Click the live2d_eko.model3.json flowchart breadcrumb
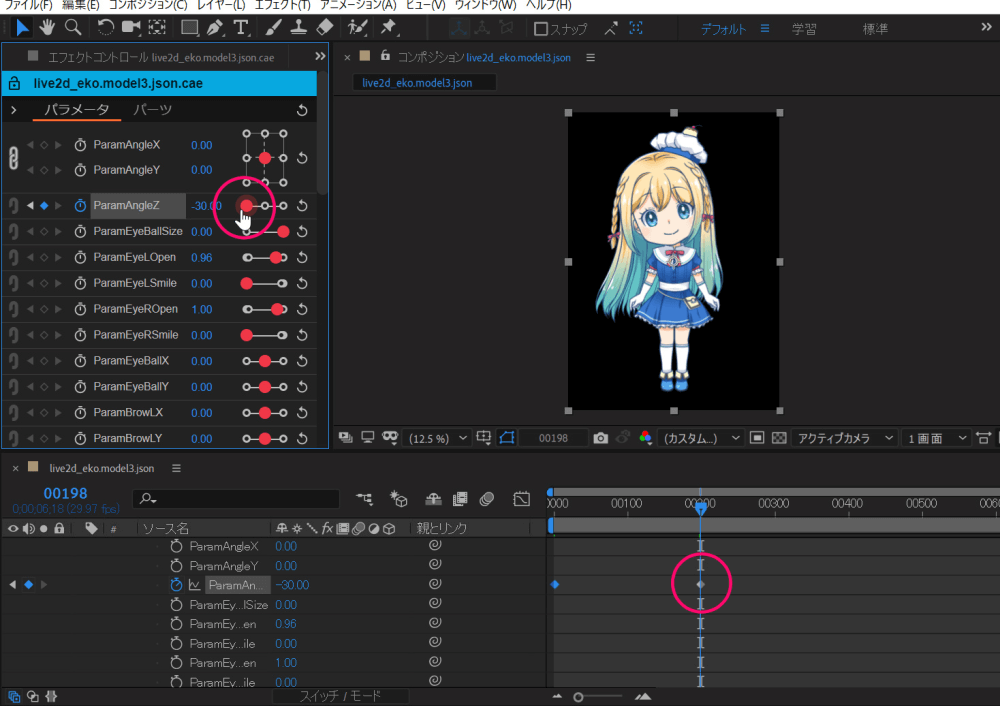The image size is (1000, 706). (x=417, y=83)
